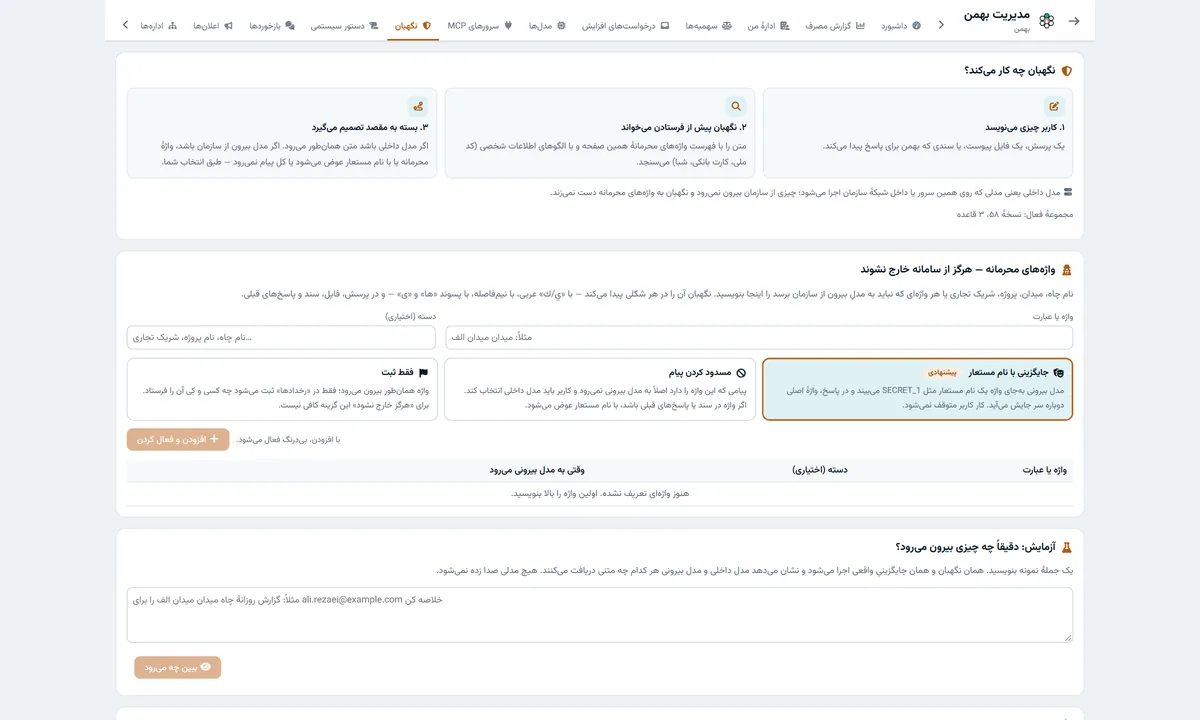Image resolution: width=1200 pixels, height=720 pixels.
Task: Click the دسته (اختیاری) table column header
Action: [x=820, y=469]
